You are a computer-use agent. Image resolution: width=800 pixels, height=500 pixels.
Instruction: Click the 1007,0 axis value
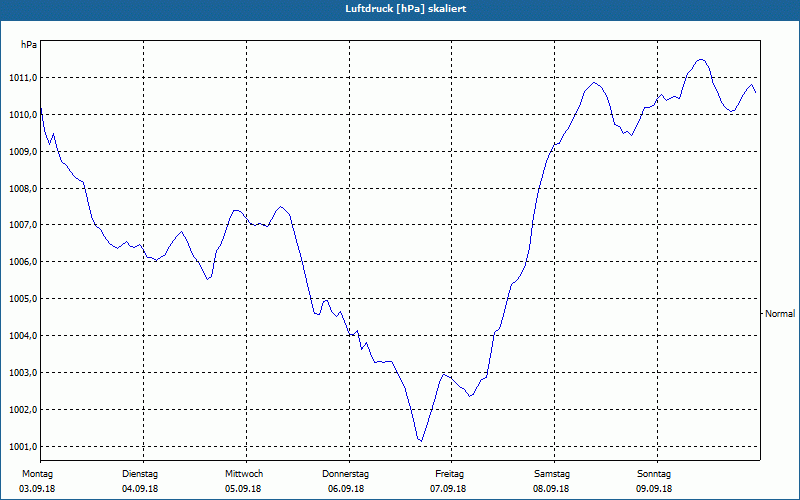pyautogui.click(x=23, y=225)
